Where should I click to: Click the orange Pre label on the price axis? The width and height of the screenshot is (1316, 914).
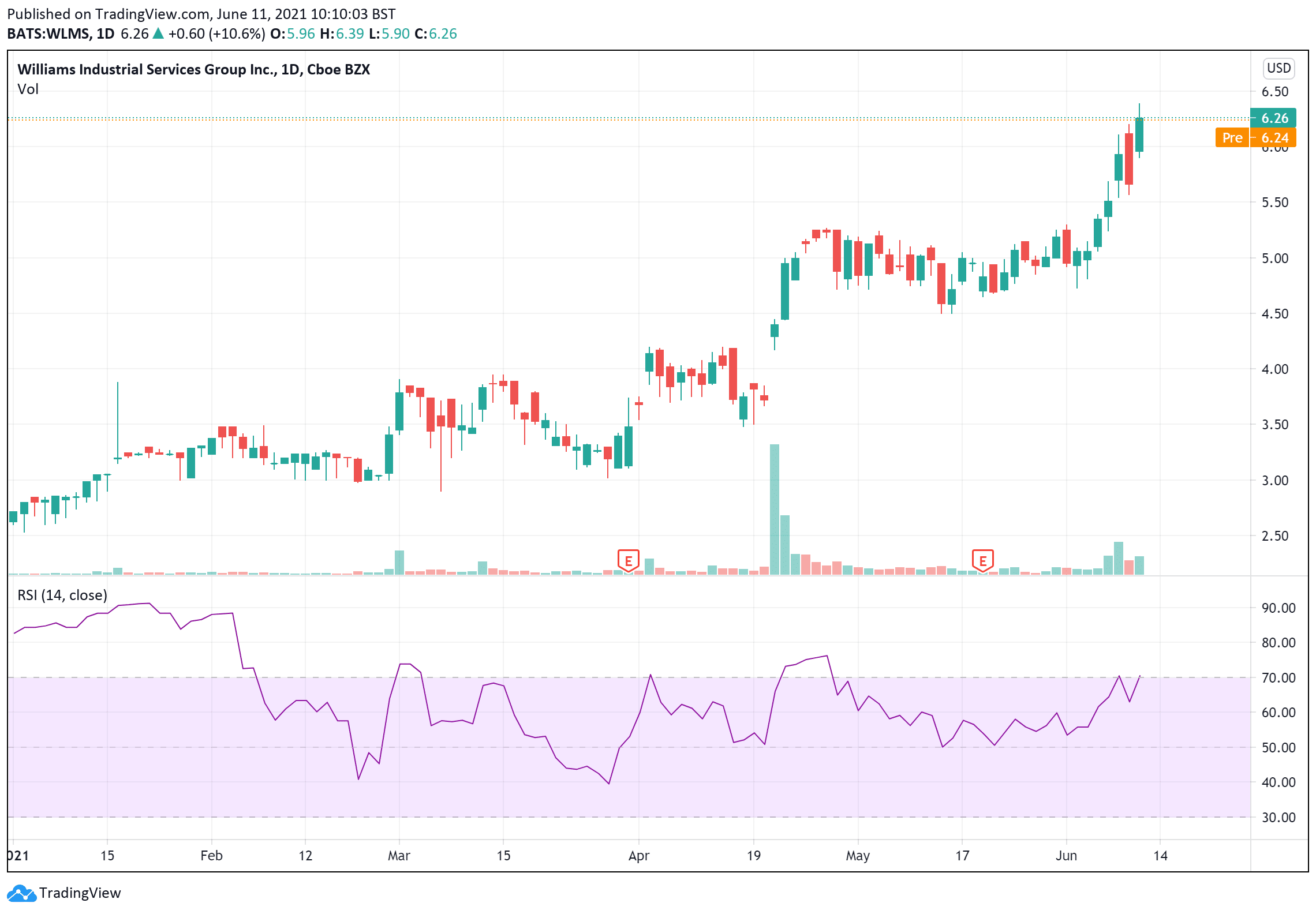1232,137
